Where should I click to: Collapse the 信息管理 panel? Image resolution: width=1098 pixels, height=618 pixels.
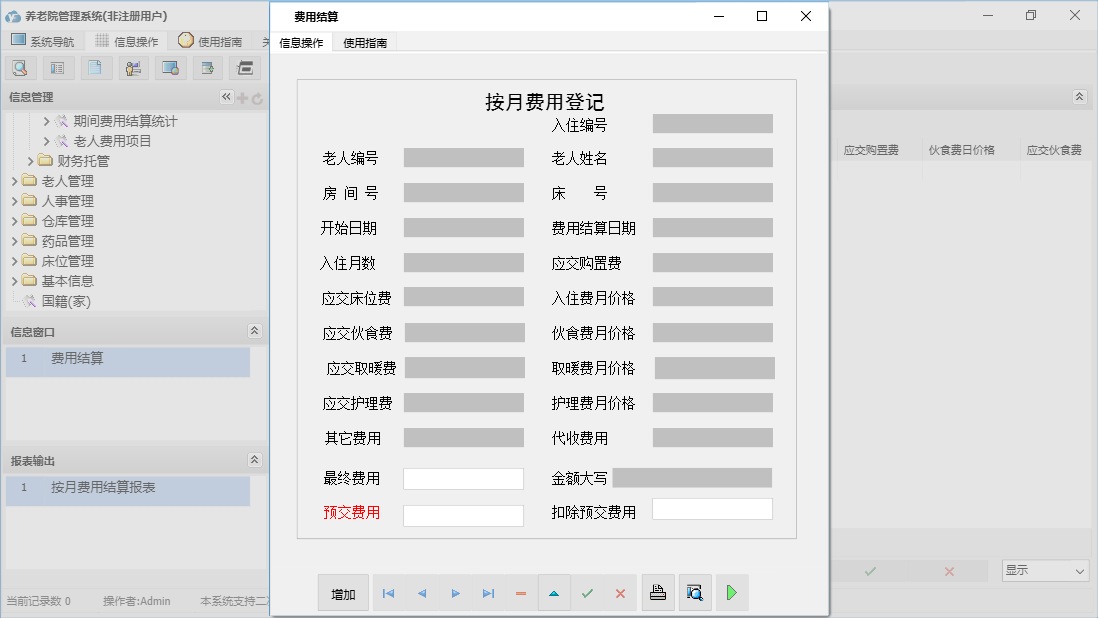(x=225, y=97)
